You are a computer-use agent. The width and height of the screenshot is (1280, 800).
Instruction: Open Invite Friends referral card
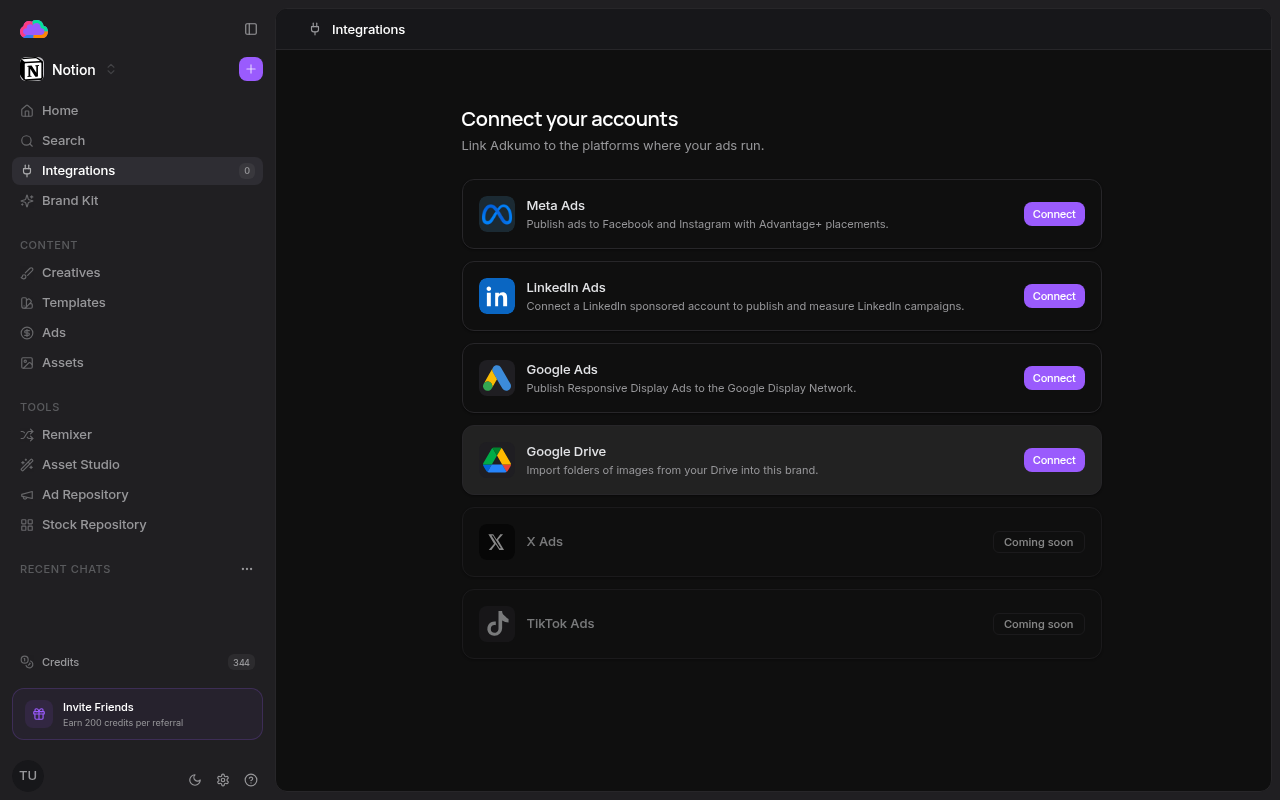(x=137, y=714)
